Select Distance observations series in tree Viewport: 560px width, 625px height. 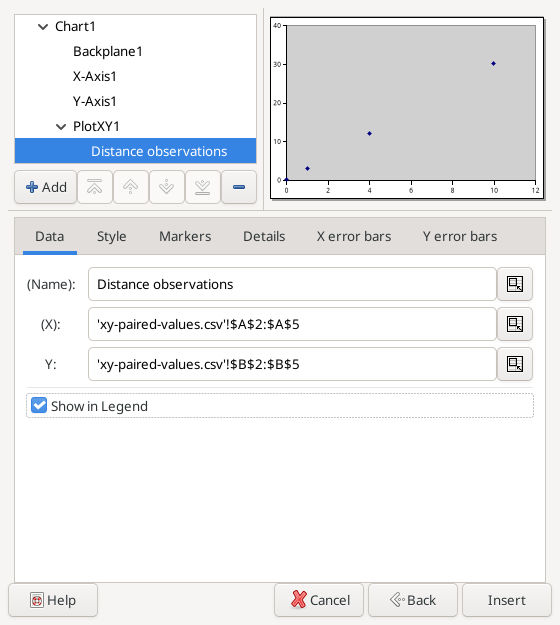135,151
